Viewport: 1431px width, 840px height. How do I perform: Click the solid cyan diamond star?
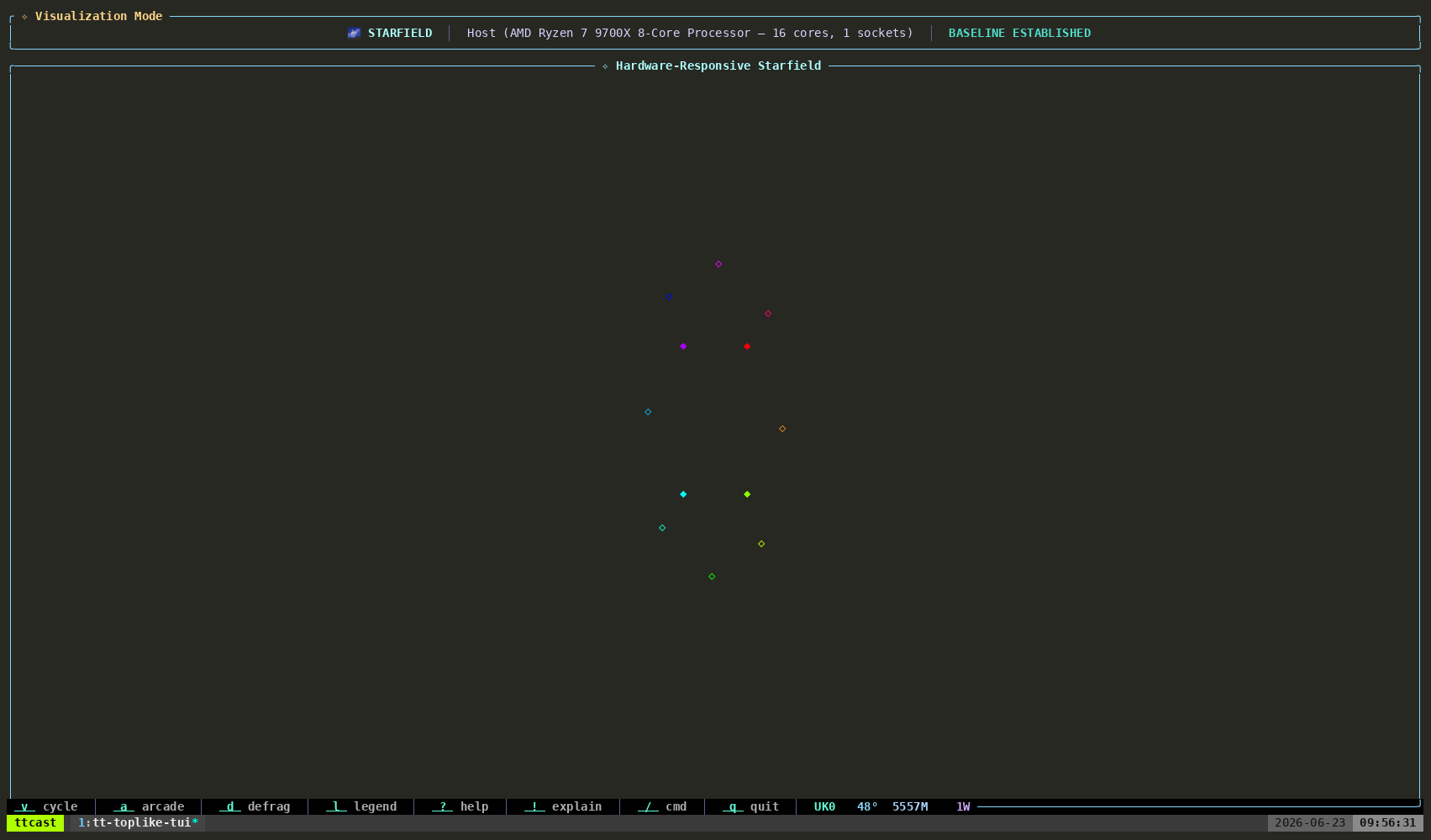coord(683,494)
